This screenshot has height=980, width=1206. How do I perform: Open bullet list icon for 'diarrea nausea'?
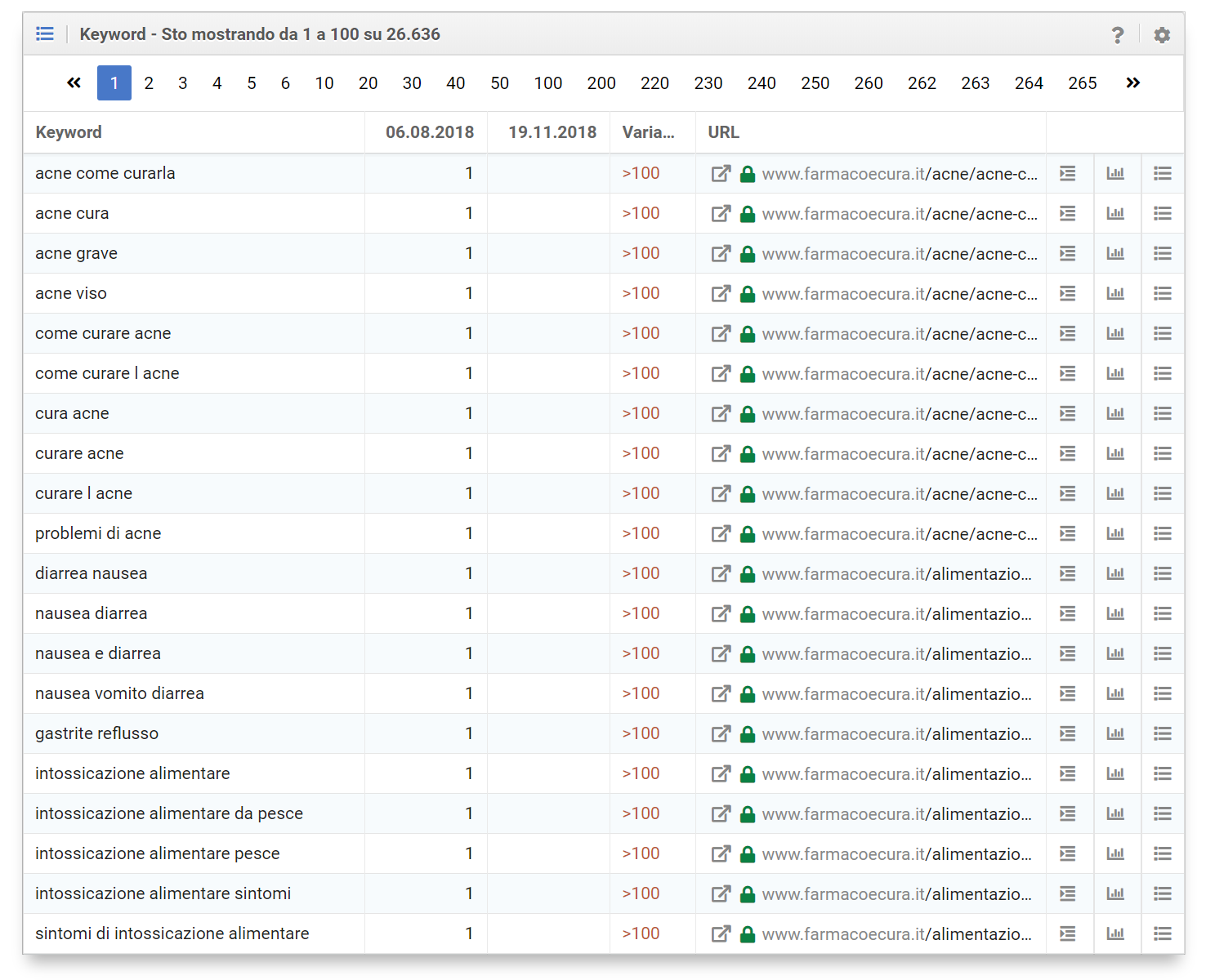[1163, 573]
